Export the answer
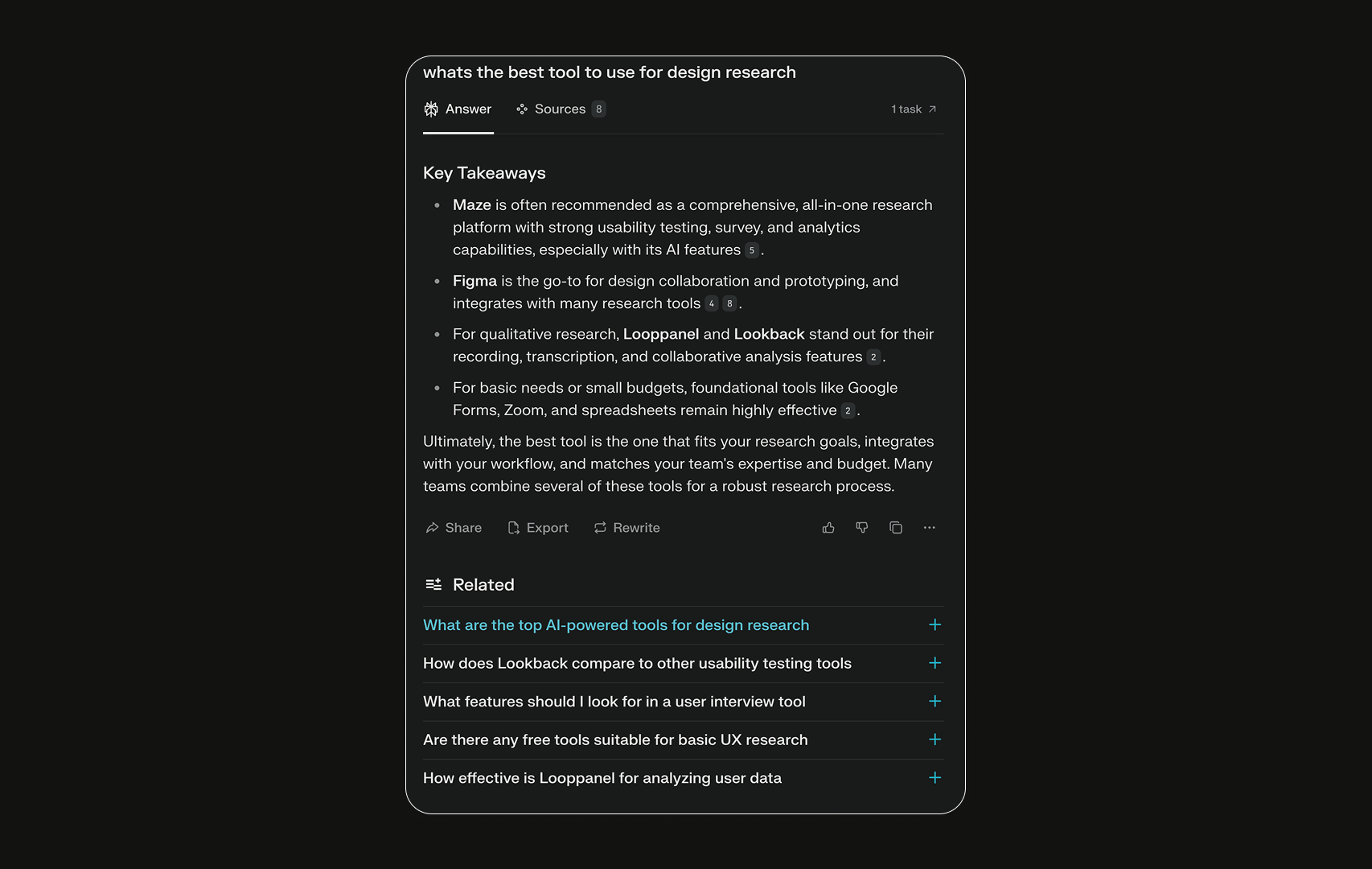1372x869 pixels. coord(538,528)
